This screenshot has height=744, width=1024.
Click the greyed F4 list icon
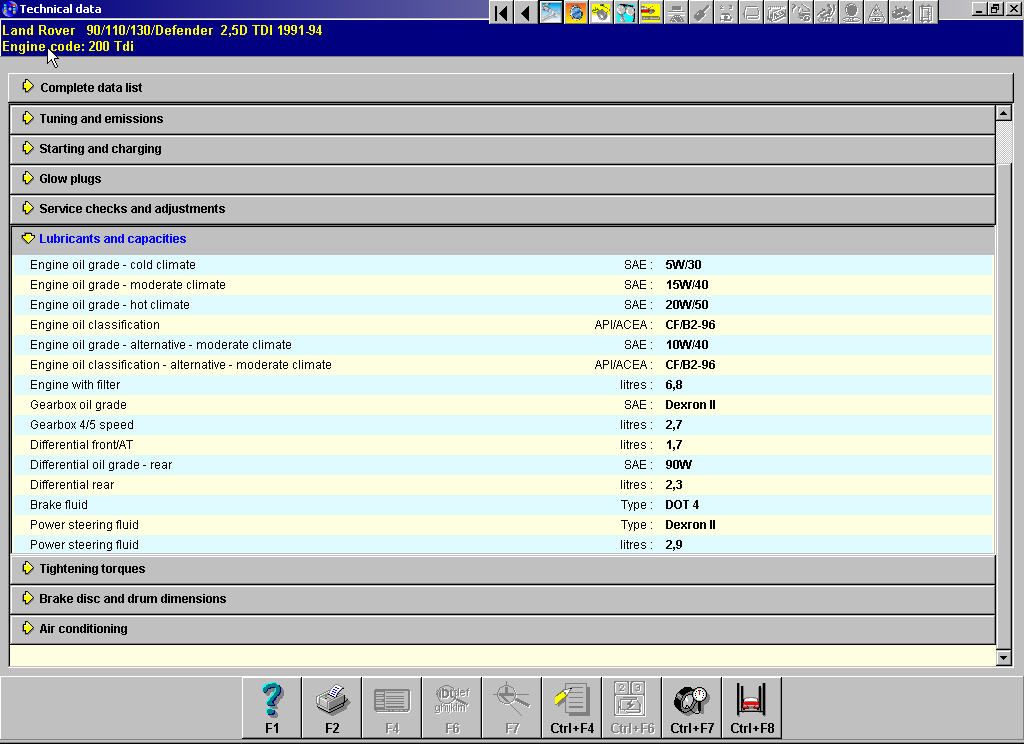pyautogui.click(x=392, y=708)
